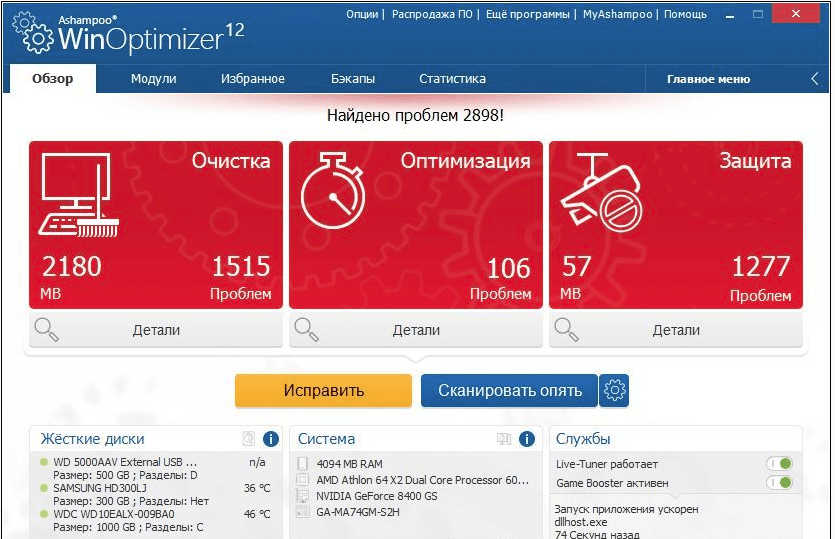835x539 pixels.
Task: Click the Жёсткие диски heading
Action: 93,439
